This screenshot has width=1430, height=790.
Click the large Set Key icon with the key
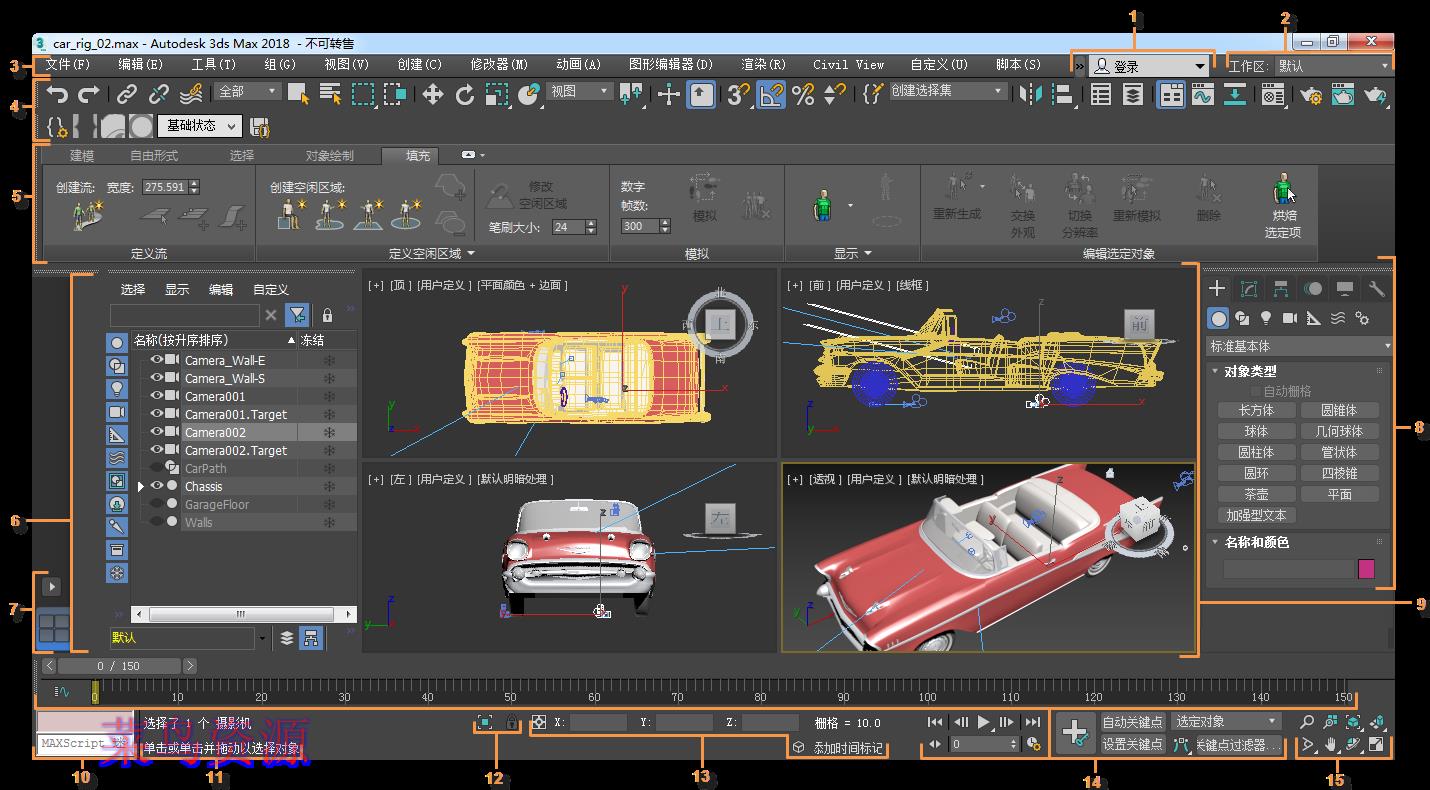(1076, 733)
